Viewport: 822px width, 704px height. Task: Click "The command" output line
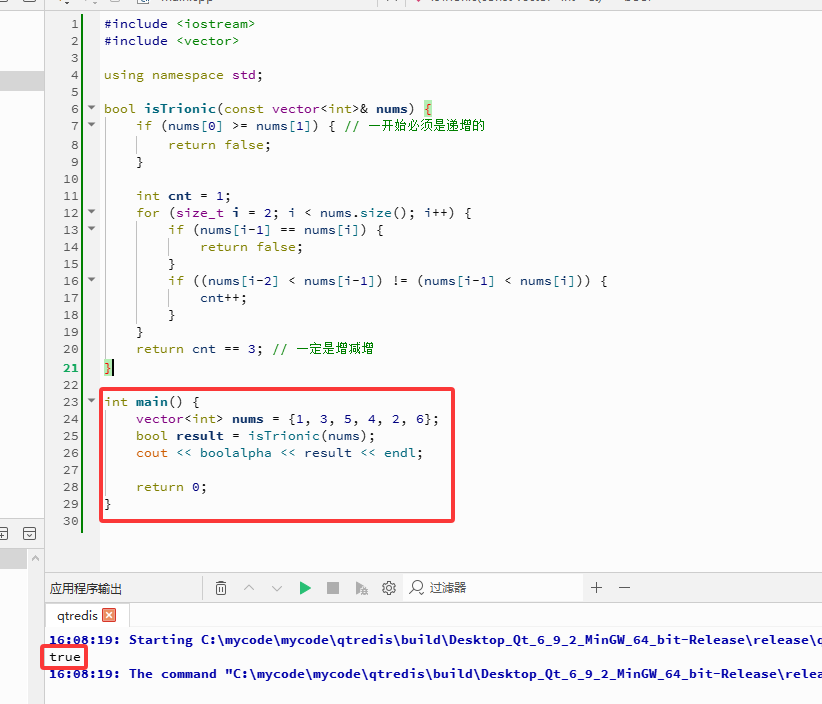coord(435,674)
